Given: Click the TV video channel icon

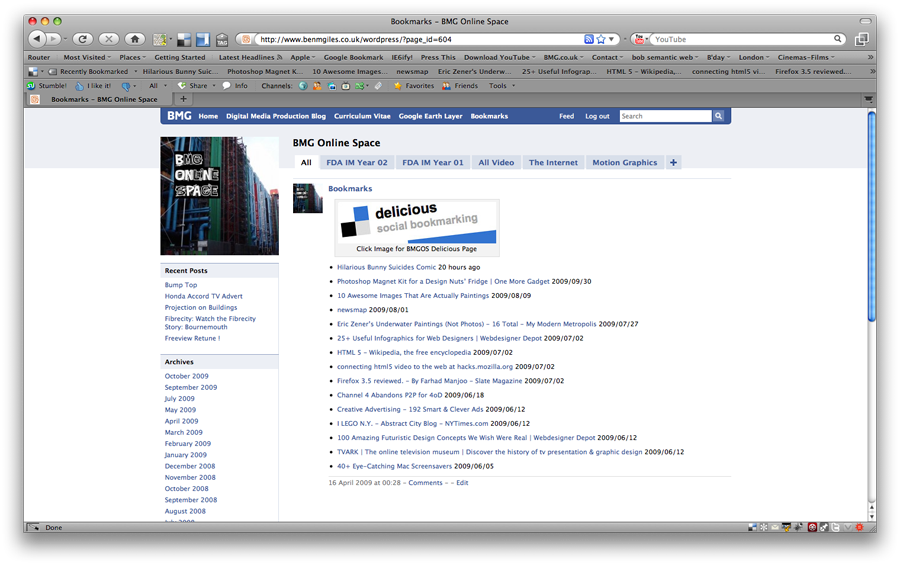Looking at the screenshot, I should click(x=346, y=86).
